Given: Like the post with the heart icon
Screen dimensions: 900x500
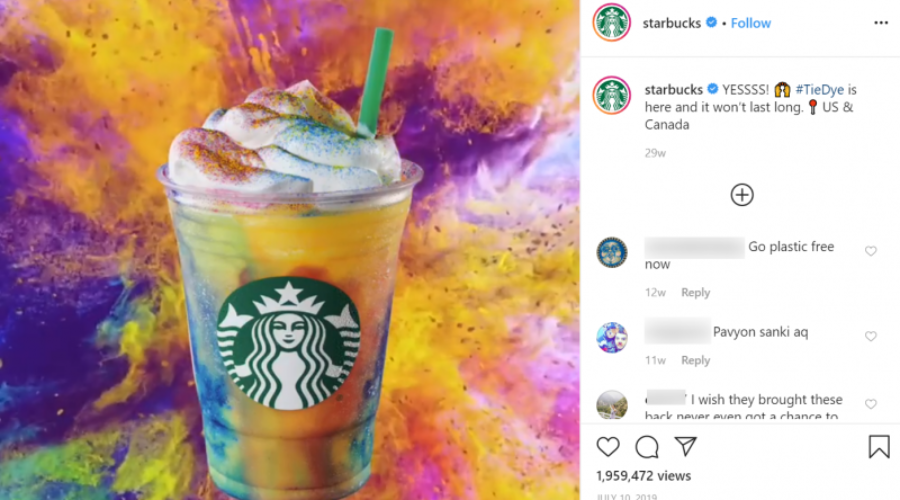Looking at the screenshot, I should (608, 447).
